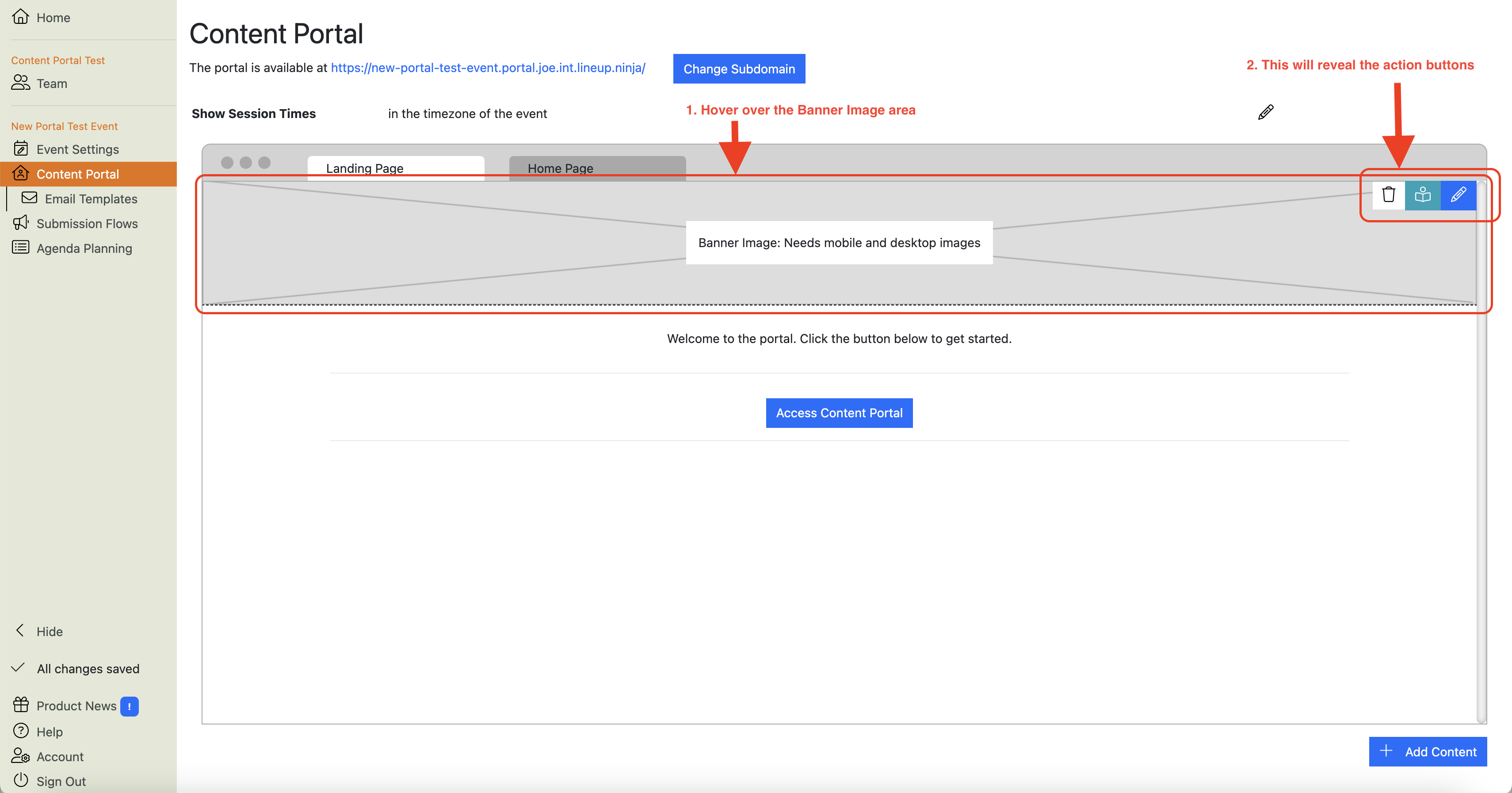Click the teal library icon on banner
This screenshot has width=1512, height=793.
[x=1423, y=195]
